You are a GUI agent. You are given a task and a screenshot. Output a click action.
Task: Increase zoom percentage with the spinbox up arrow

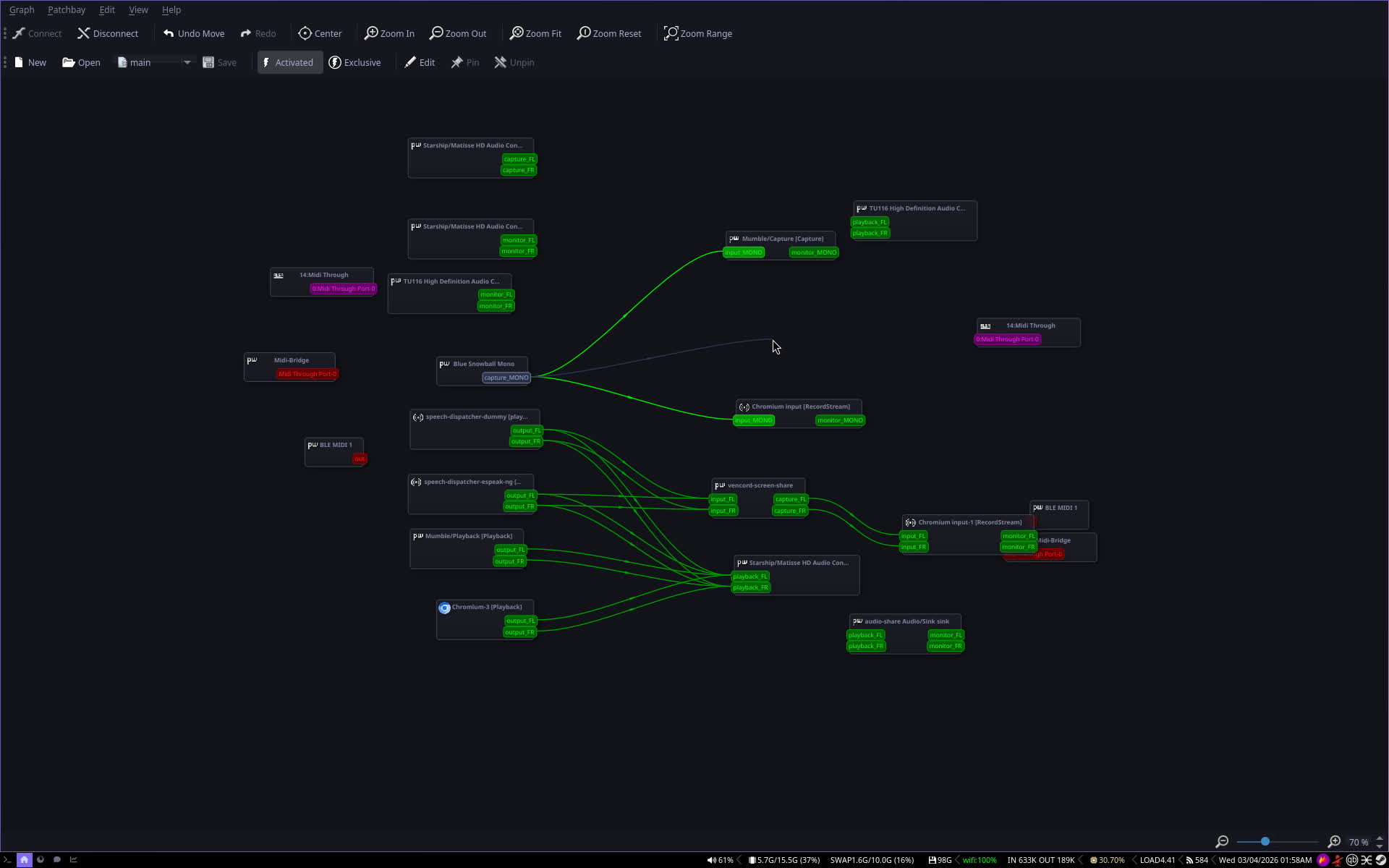click(1380, 838)
